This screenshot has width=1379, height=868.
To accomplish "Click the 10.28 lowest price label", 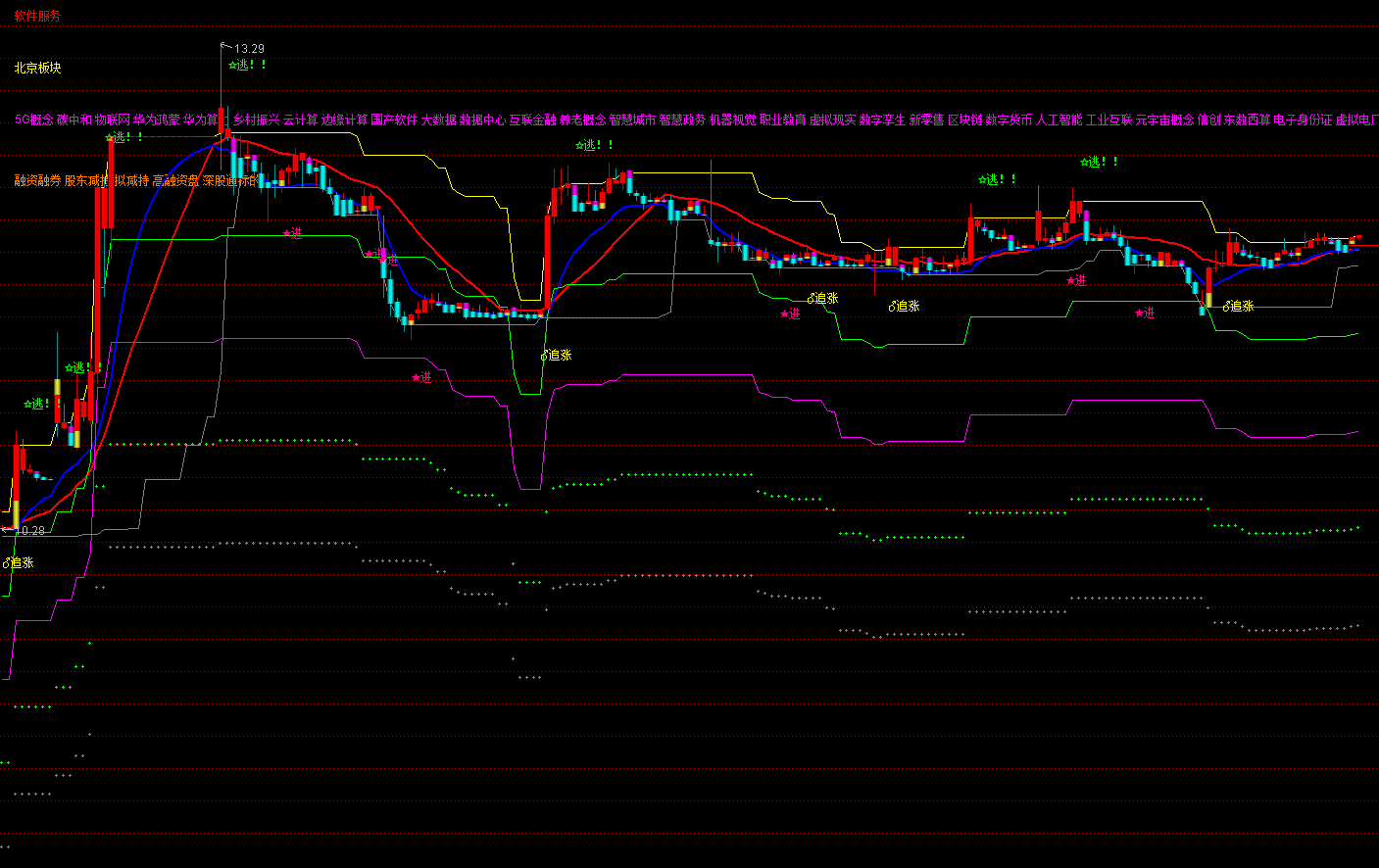I will pyautogui.click(x=30, y=530).
